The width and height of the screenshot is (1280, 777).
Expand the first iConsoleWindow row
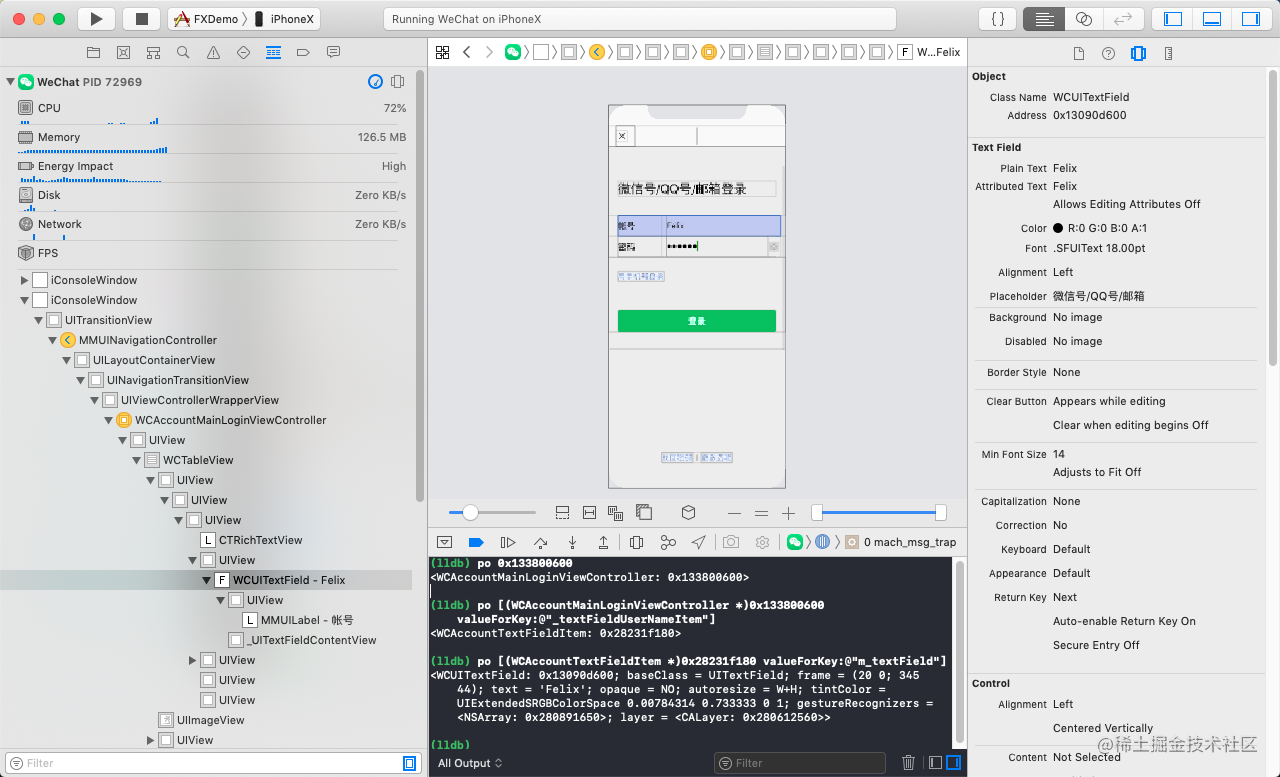24,280
